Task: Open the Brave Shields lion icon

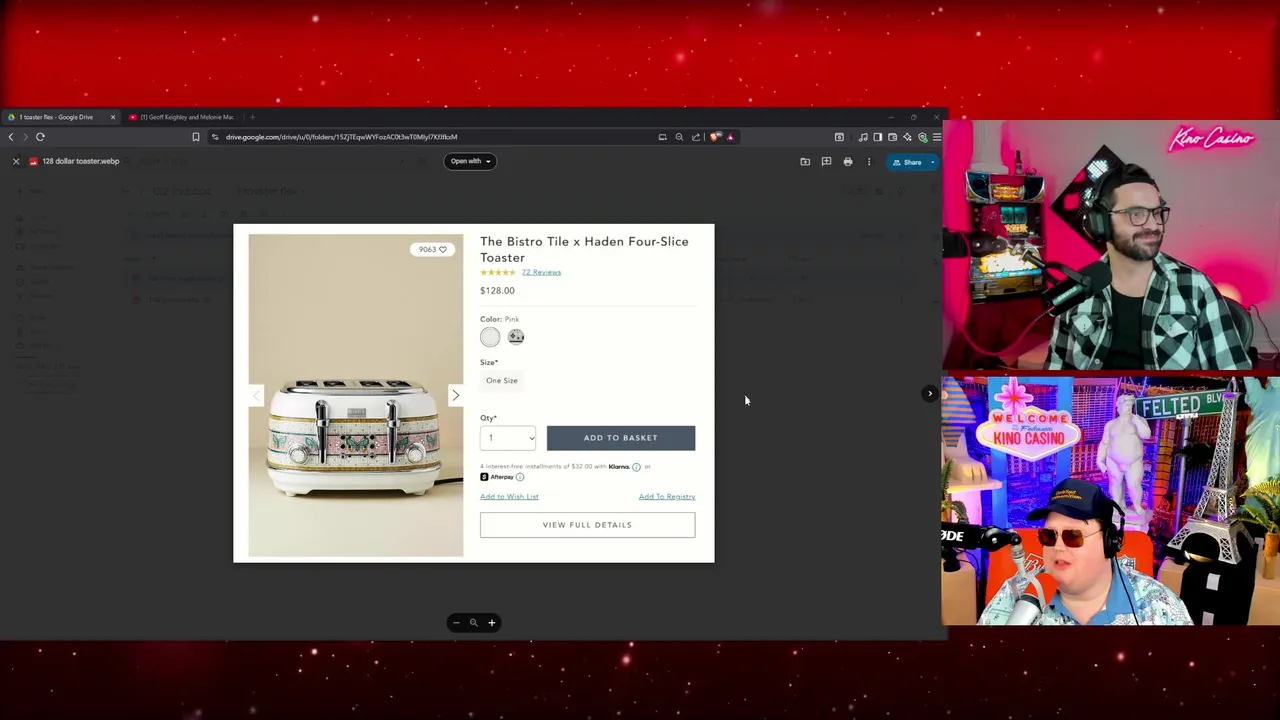Action: [x=715, y=137]
